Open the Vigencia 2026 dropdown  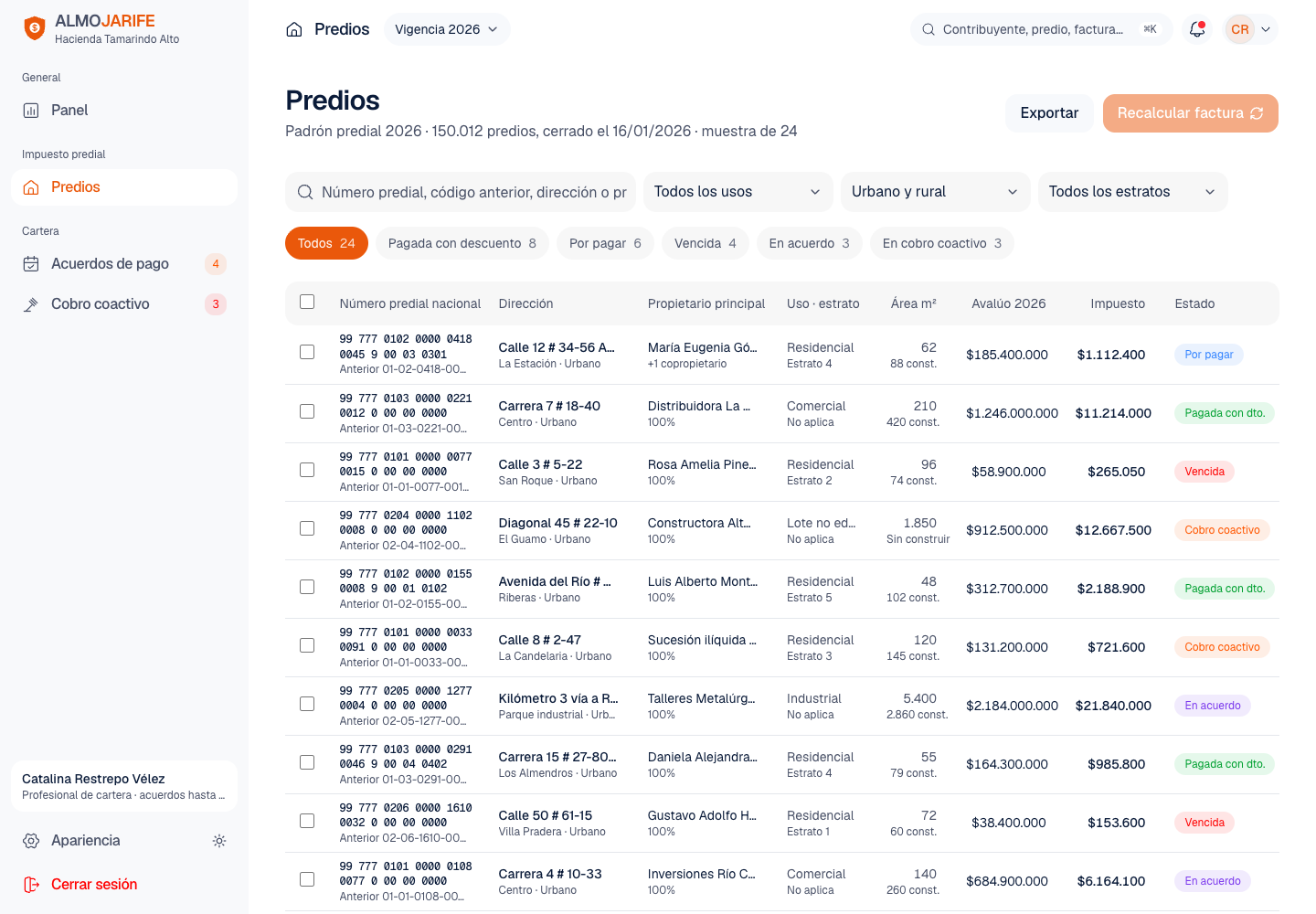pyautogui.click(x=446, y=29)
